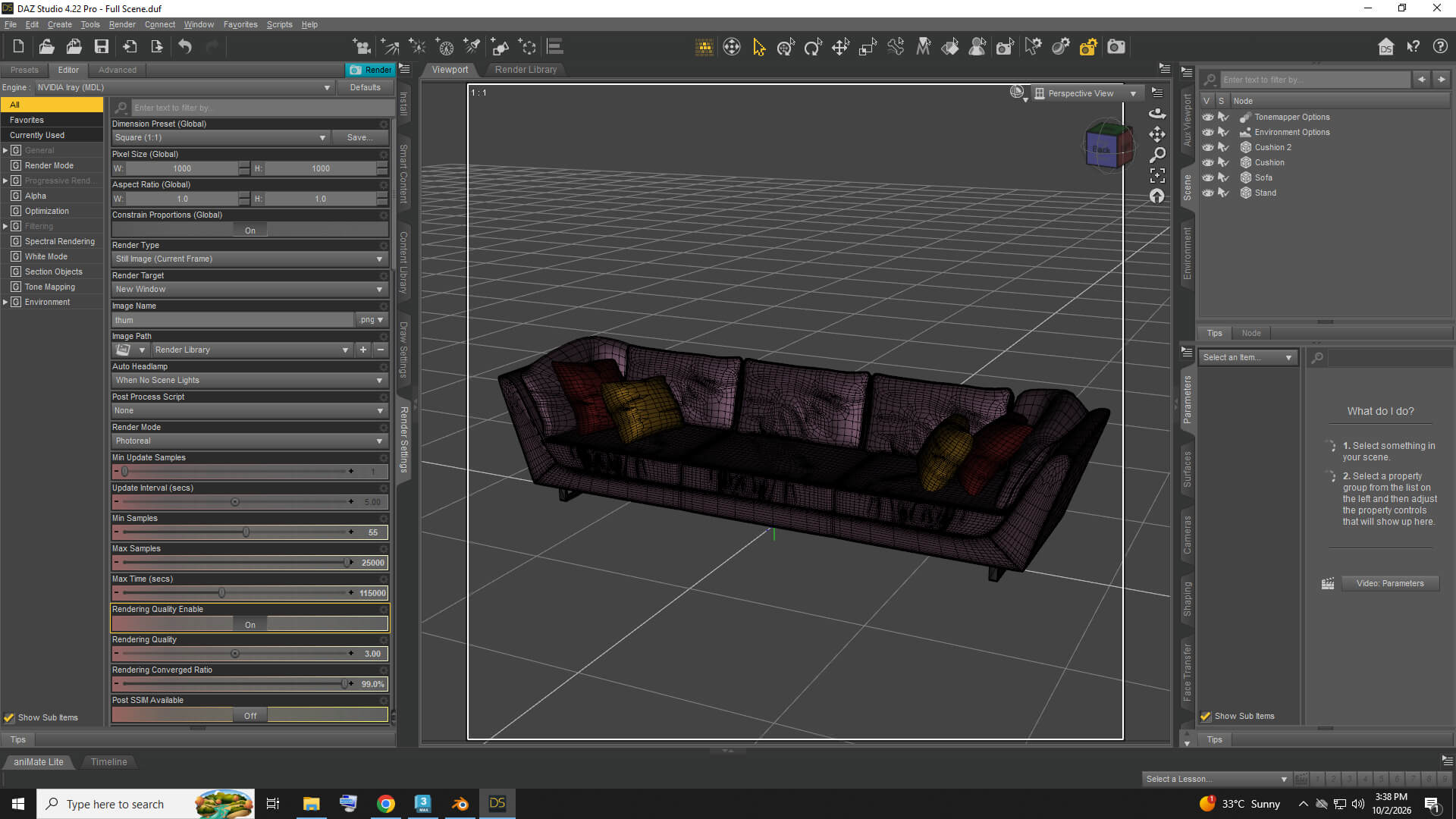Toggle Rendering Quality Enable switch
The height and width of the screenshot is (819, 1456).
(250, 624)
